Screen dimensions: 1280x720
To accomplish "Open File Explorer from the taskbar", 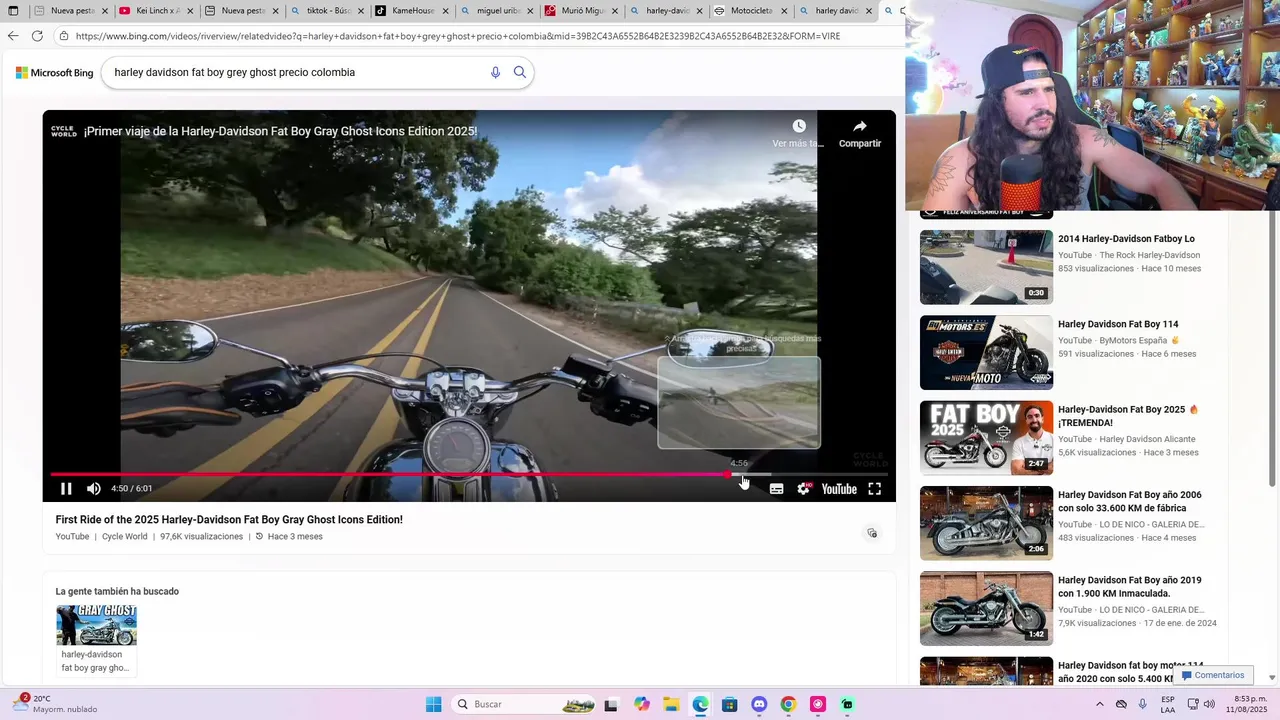I will click(x=671, y=704).
